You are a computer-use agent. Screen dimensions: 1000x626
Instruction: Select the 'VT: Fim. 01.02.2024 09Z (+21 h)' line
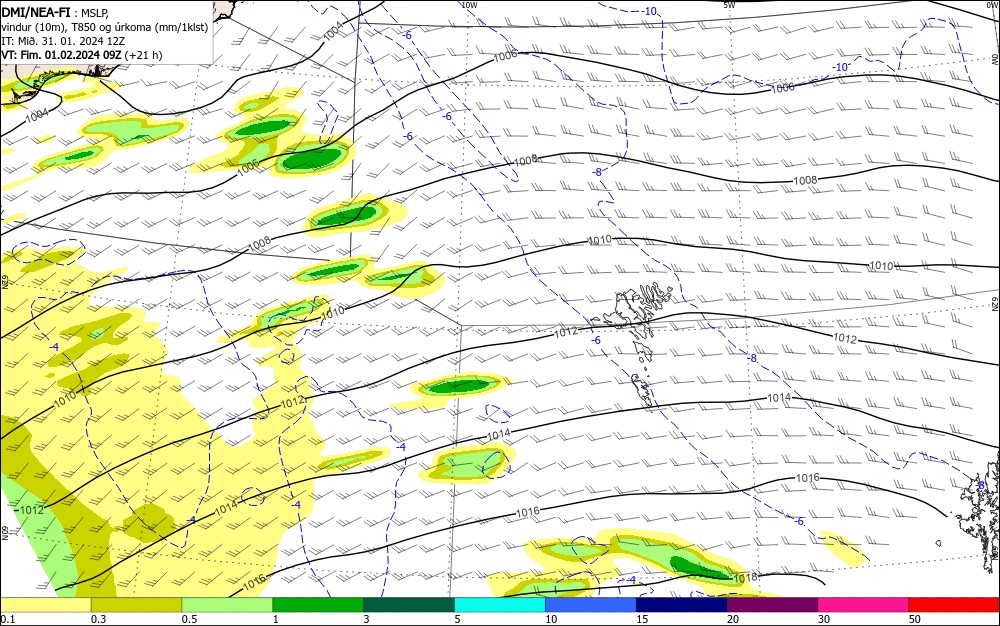[82, 55]
